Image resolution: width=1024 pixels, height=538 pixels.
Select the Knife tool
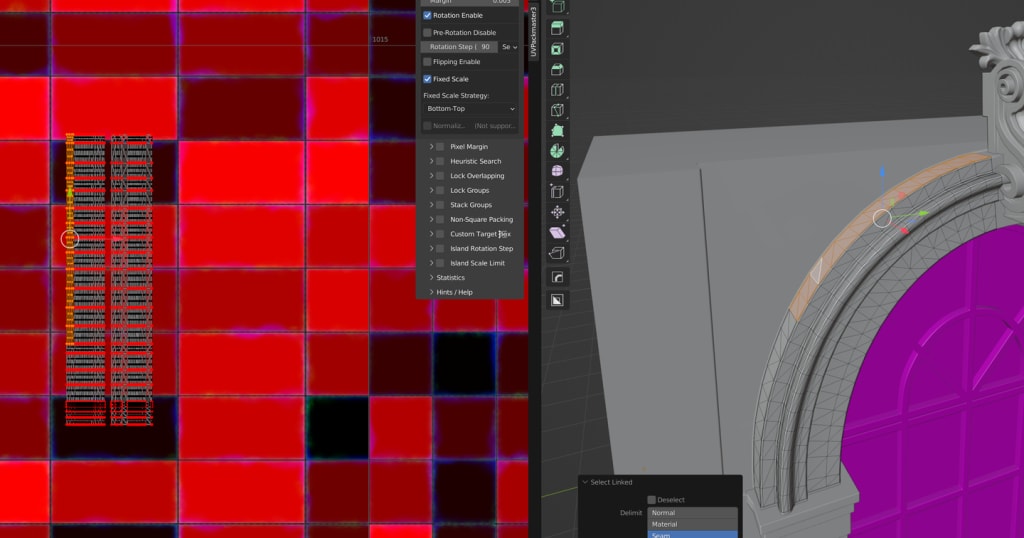pos(557,110)
